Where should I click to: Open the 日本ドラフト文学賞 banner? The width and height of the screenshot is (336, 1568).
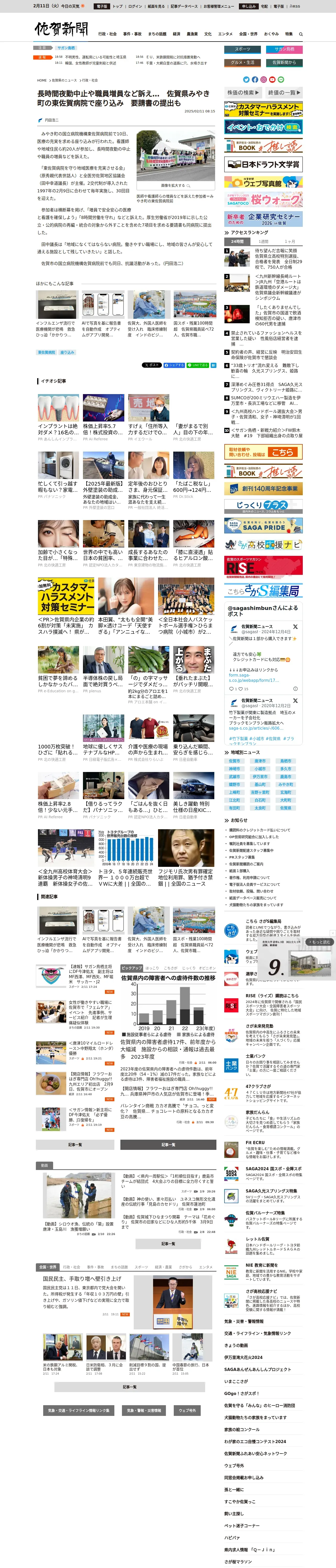coord(264,164)
